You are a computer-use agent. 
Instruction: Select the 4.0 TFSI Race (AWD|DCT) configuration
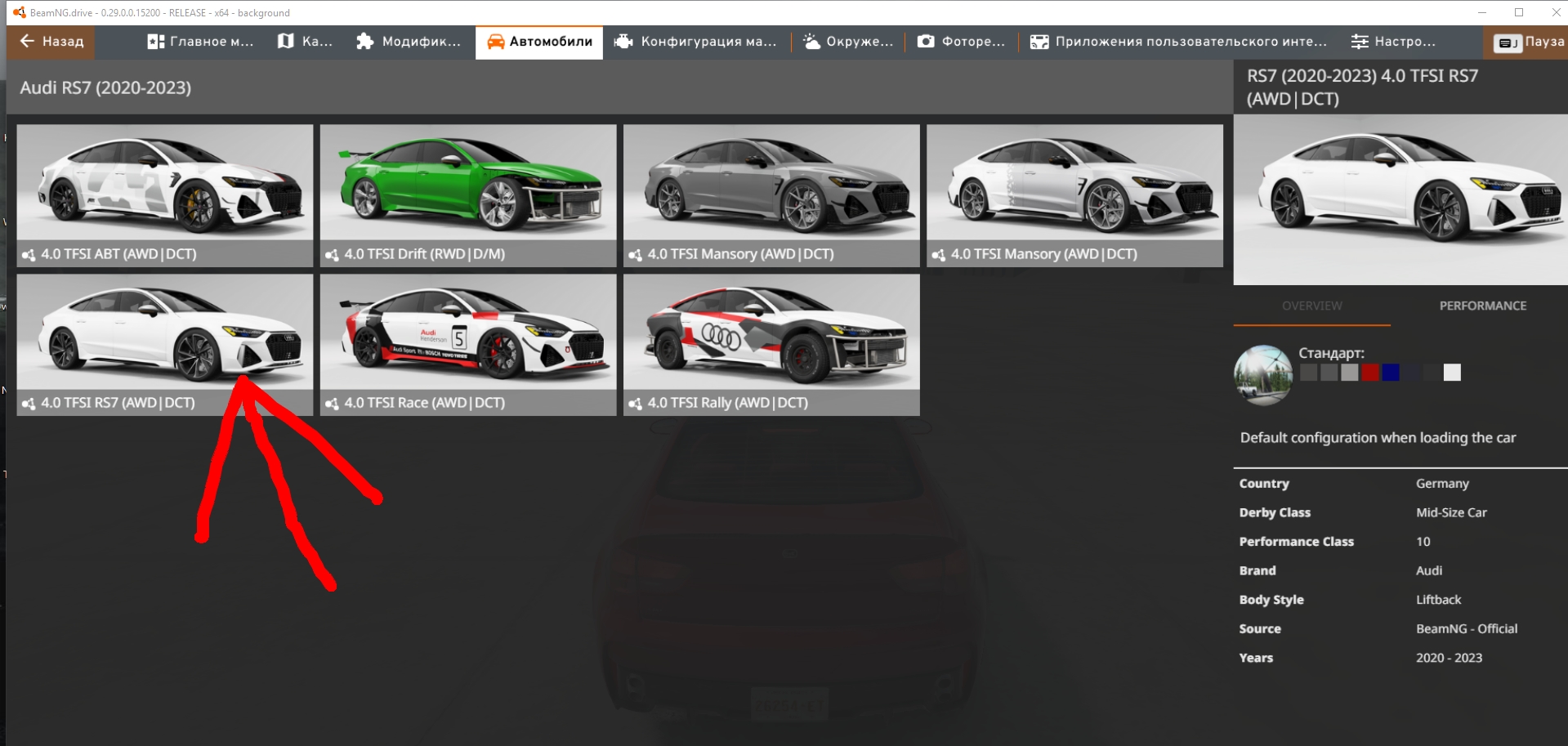[x=468, y=345]
